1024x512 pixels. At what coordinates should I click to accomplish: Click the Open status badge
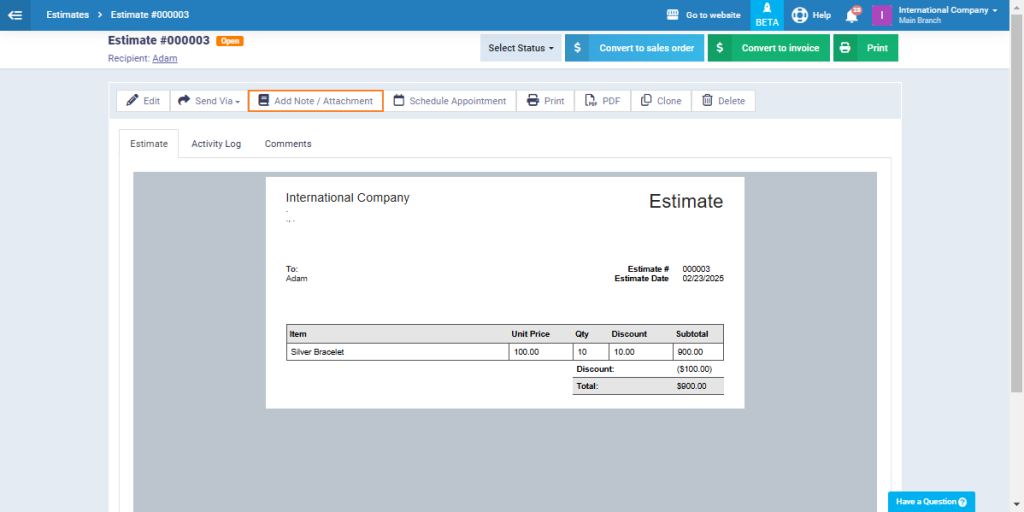point(230,40)
